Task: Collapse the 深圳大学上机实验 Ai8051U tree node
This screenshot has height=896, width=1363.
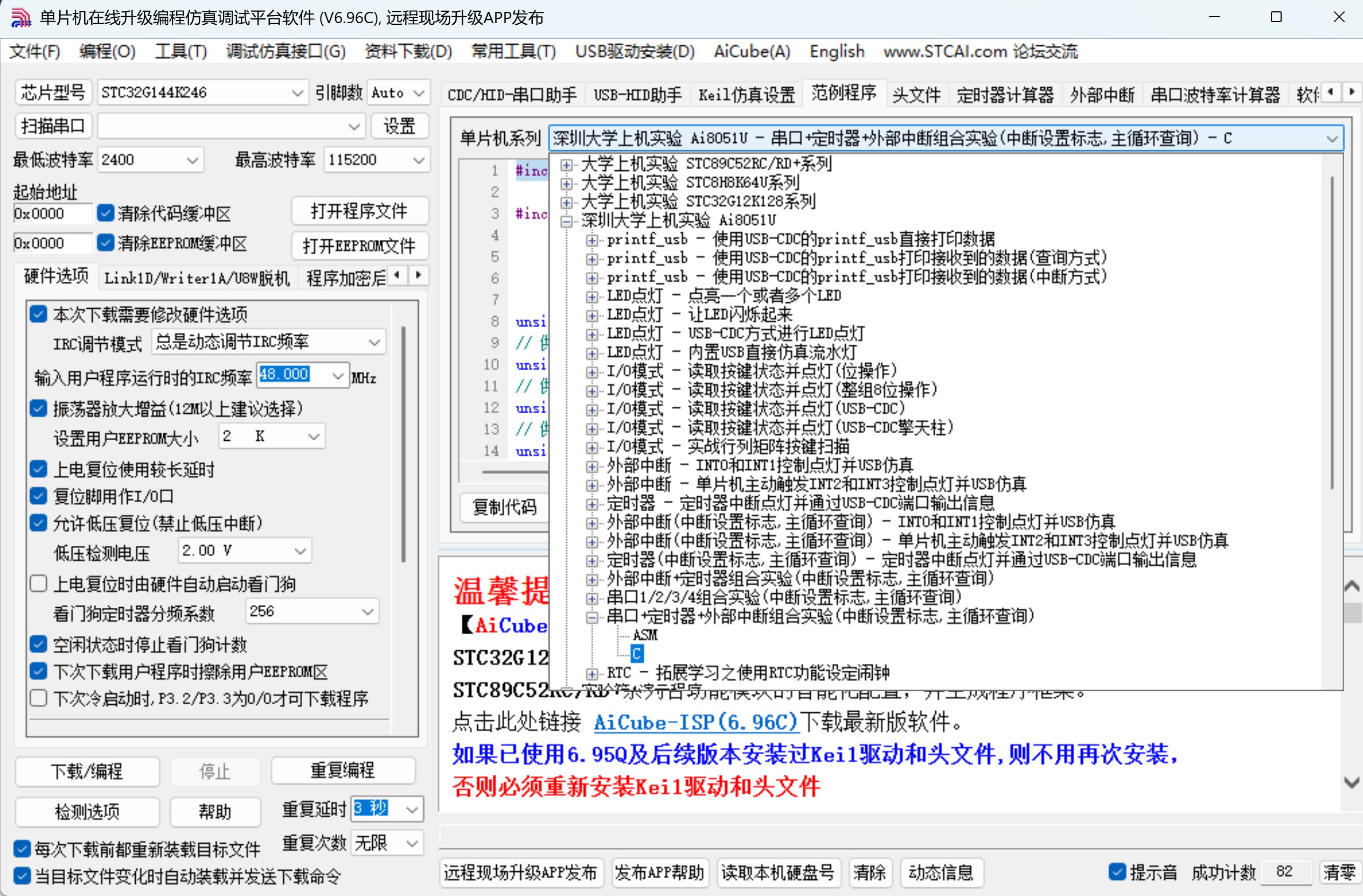Action: click(x=566, y=221)
